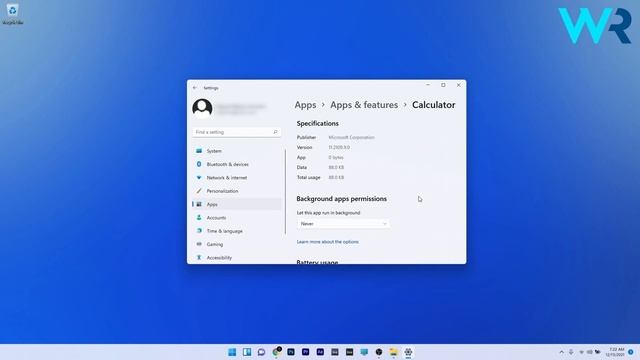This screenshot has width=640, height=360.
Task: Maximize the Settings window
Action: 443,85
